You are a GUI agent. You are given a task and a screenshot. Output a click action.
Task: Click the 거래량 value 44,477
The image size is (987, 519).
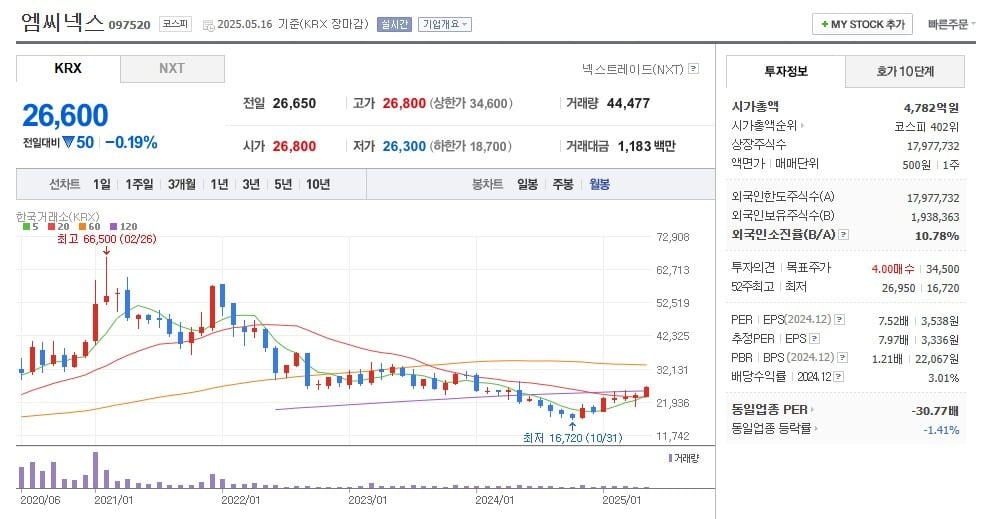(x=628, y=103)
